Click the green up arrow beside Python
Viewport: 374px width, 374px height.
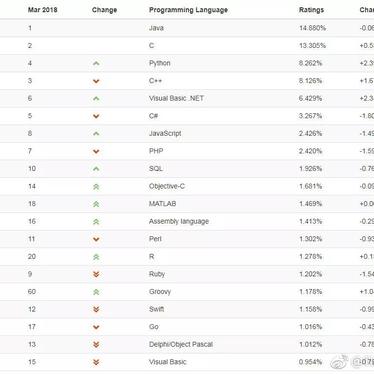click(x=96, y=63)
